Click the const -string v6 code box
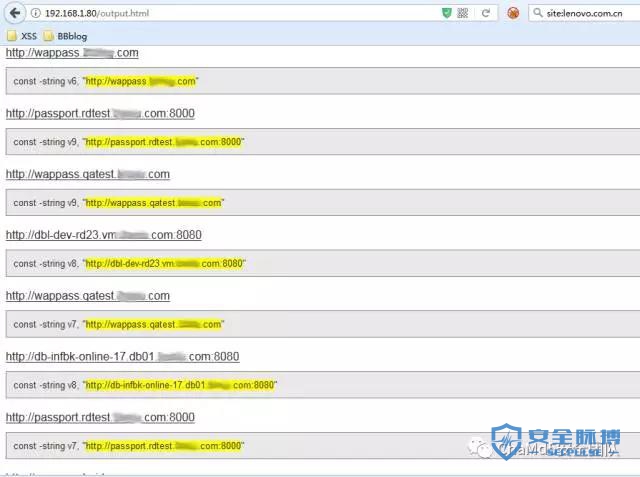 [320, 81]
